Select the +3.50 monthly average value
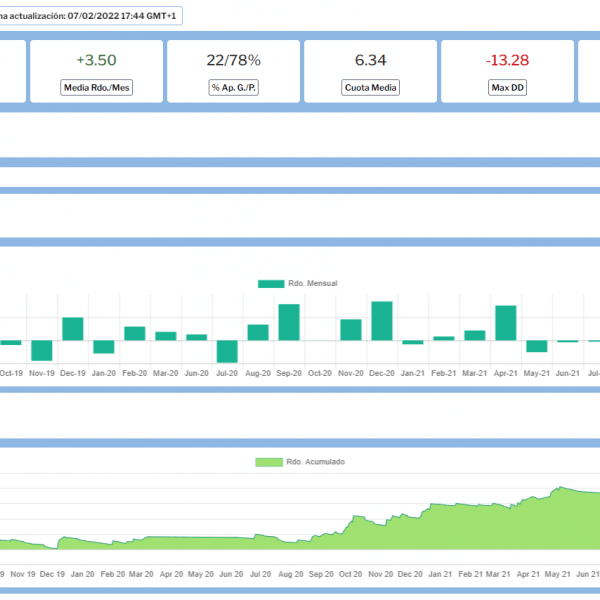Screen dimensions: 600x600 [x=96, y=60]
